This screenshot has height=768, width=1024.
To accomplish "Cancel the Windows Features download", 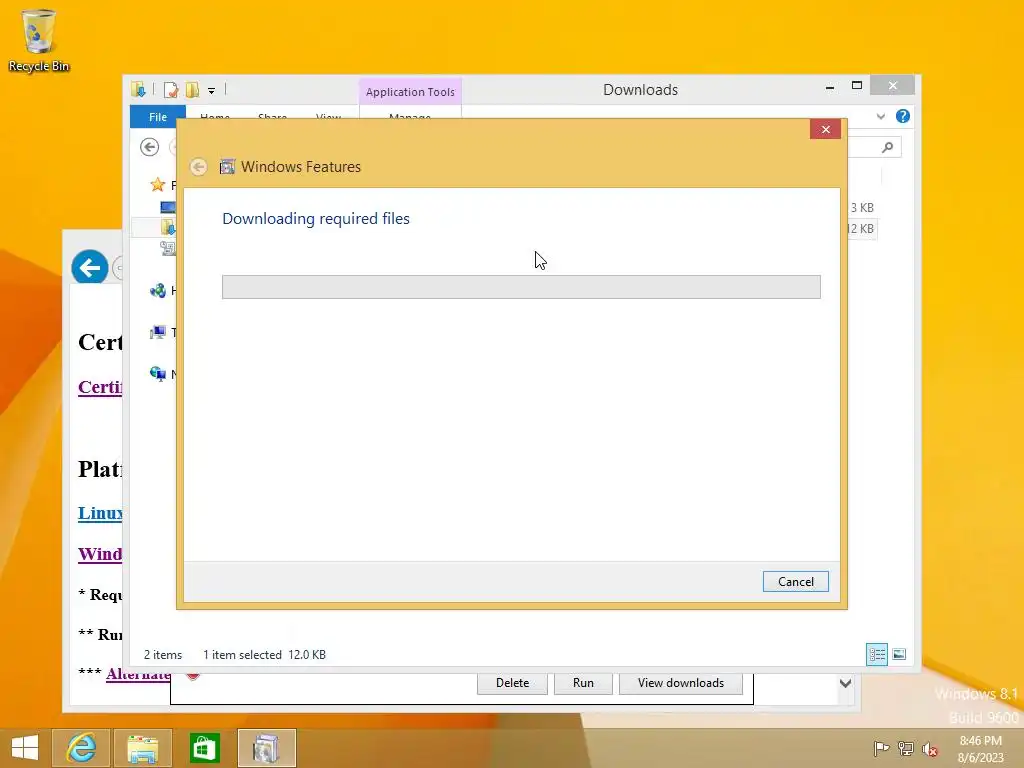I will click(795, 581).
